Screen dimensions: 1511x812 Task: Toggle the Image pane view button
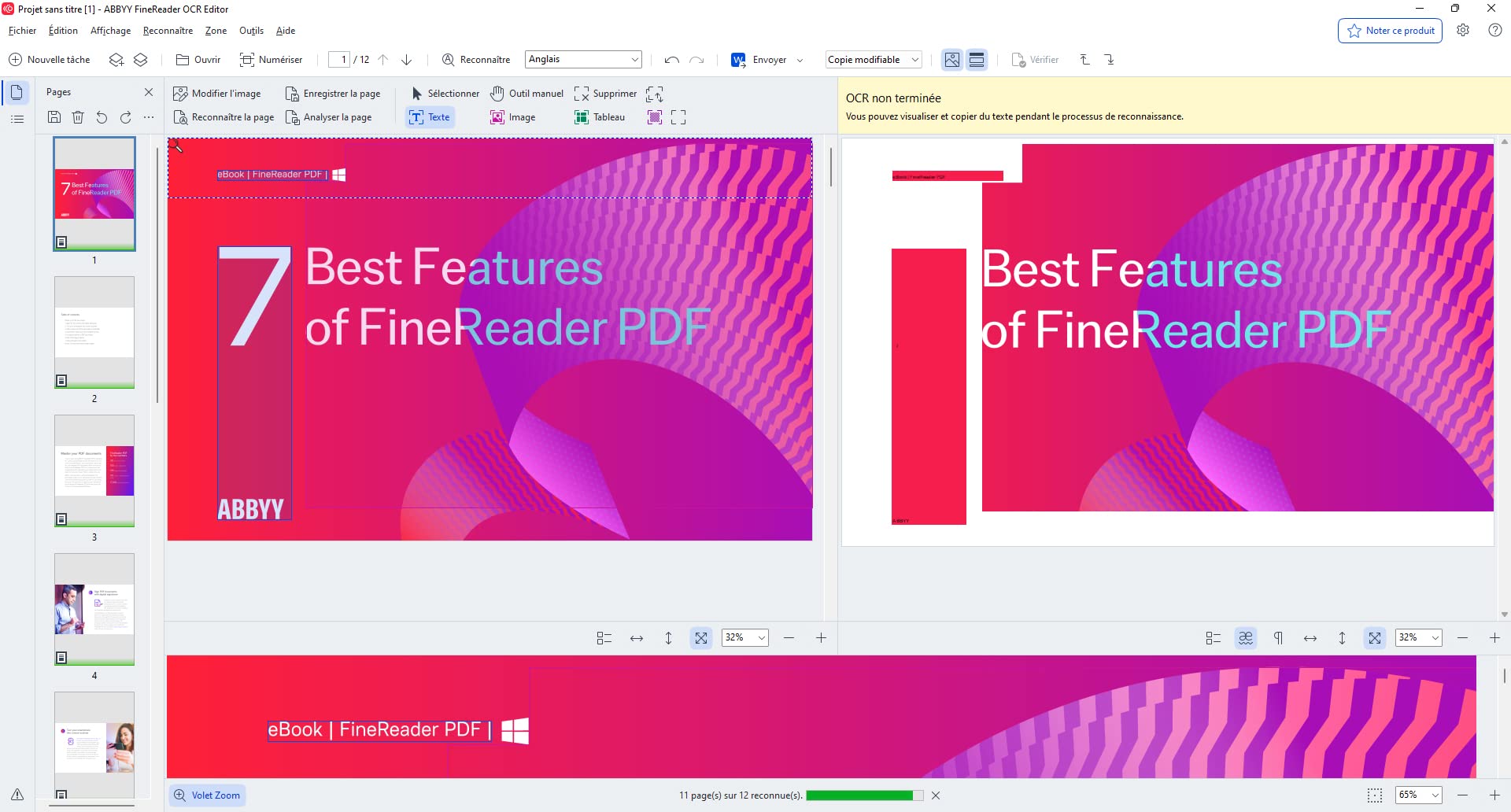pyautogui.click(x=952, y=60)
